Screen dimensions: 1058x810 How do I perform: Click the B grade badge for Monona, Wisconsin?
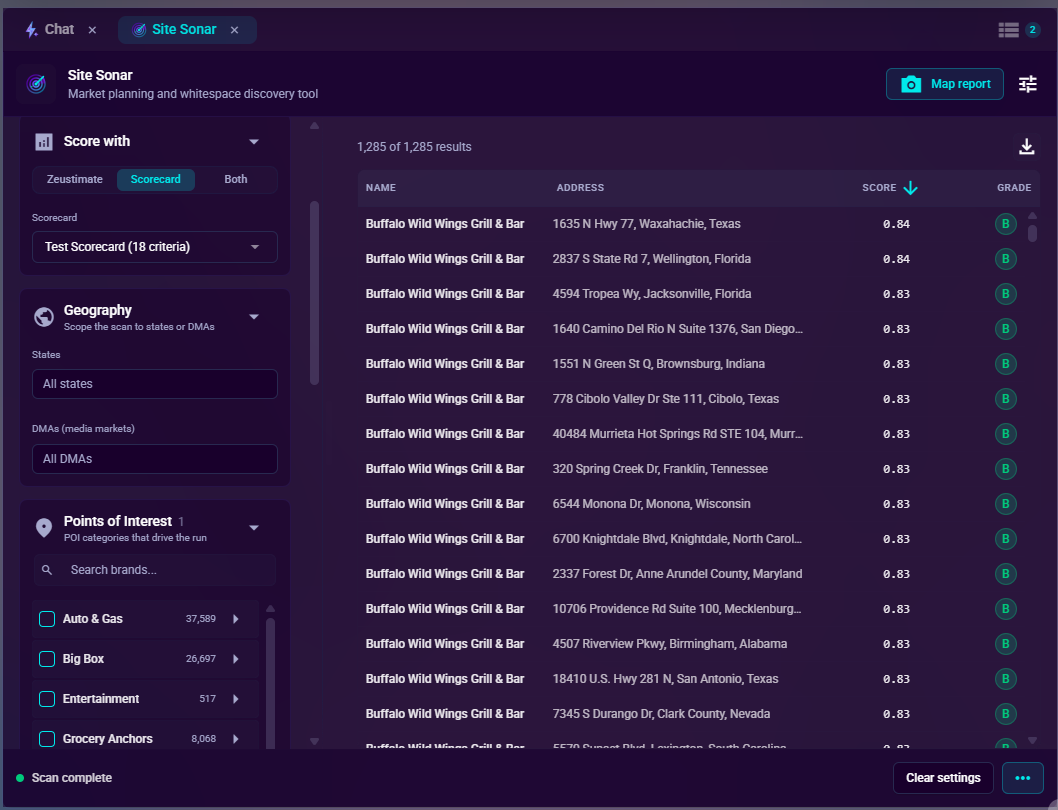1005,504
